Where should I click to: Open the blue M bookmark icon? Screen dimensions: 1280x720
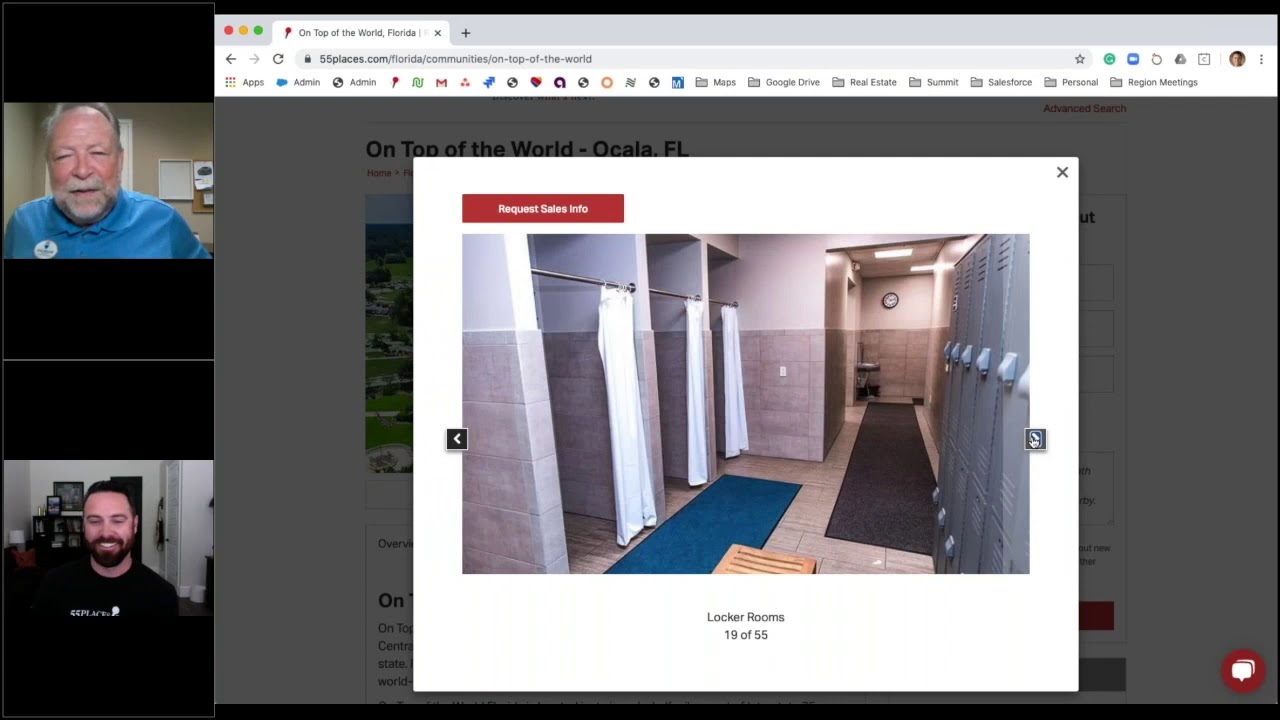[677, 82]
